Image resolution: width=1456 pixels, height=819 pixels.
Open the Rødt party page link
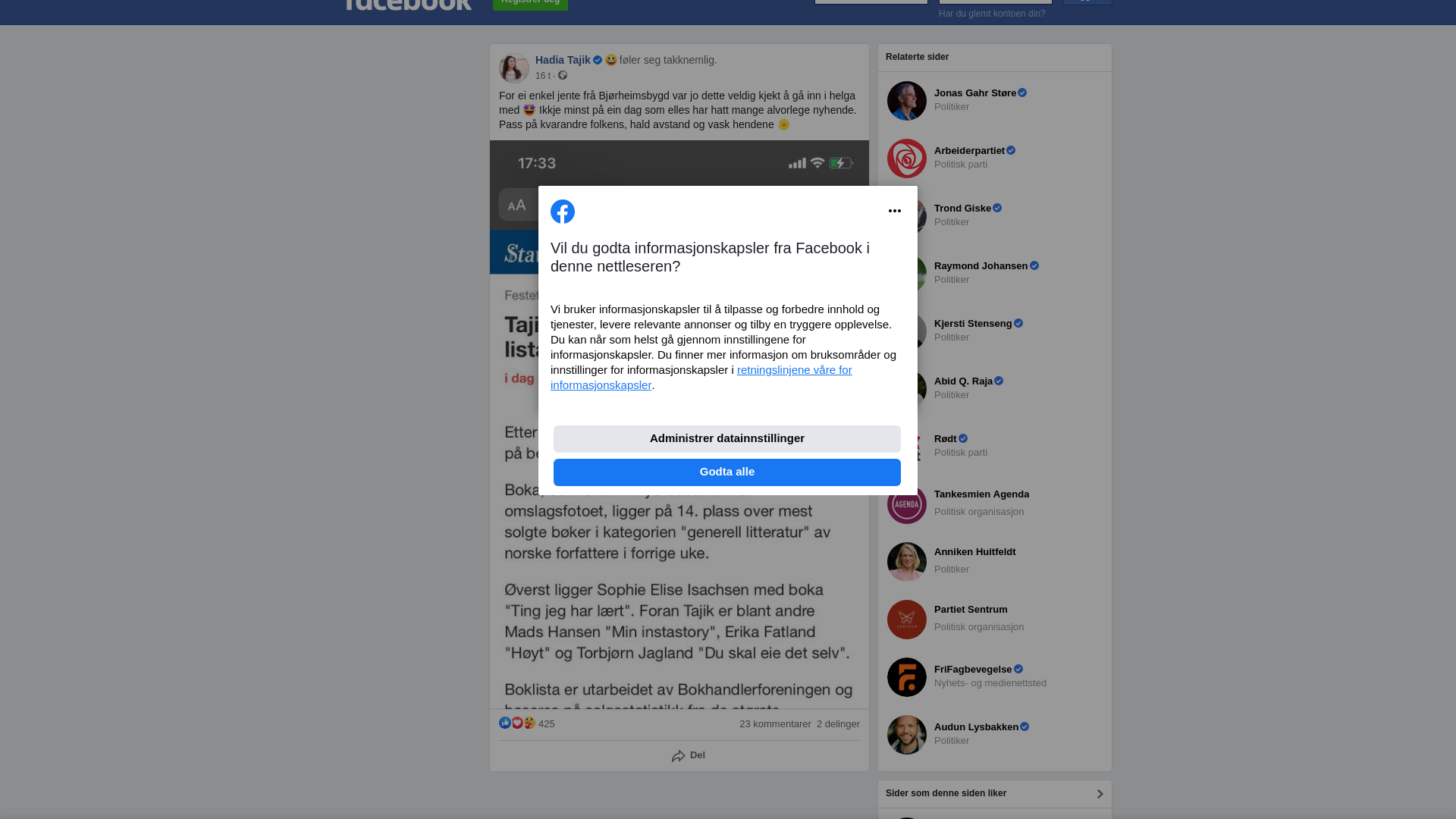pyautogui.click(x=946, y=439)
